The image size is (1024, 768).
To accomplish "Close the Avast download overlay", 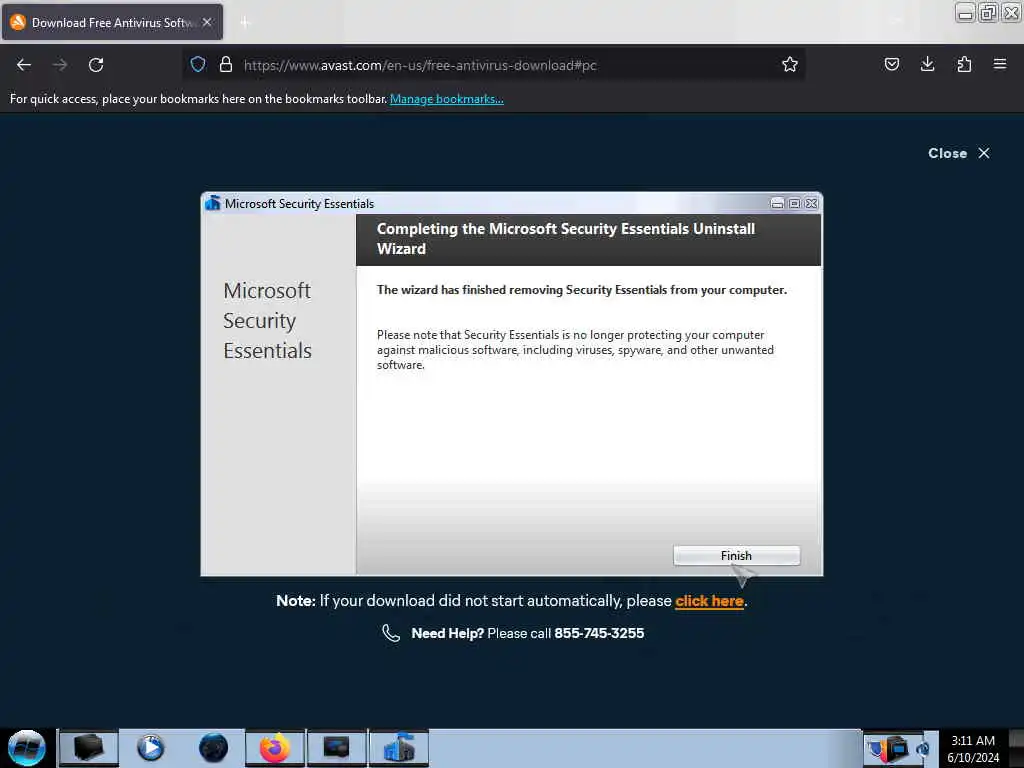I will [x=959, y=153].
